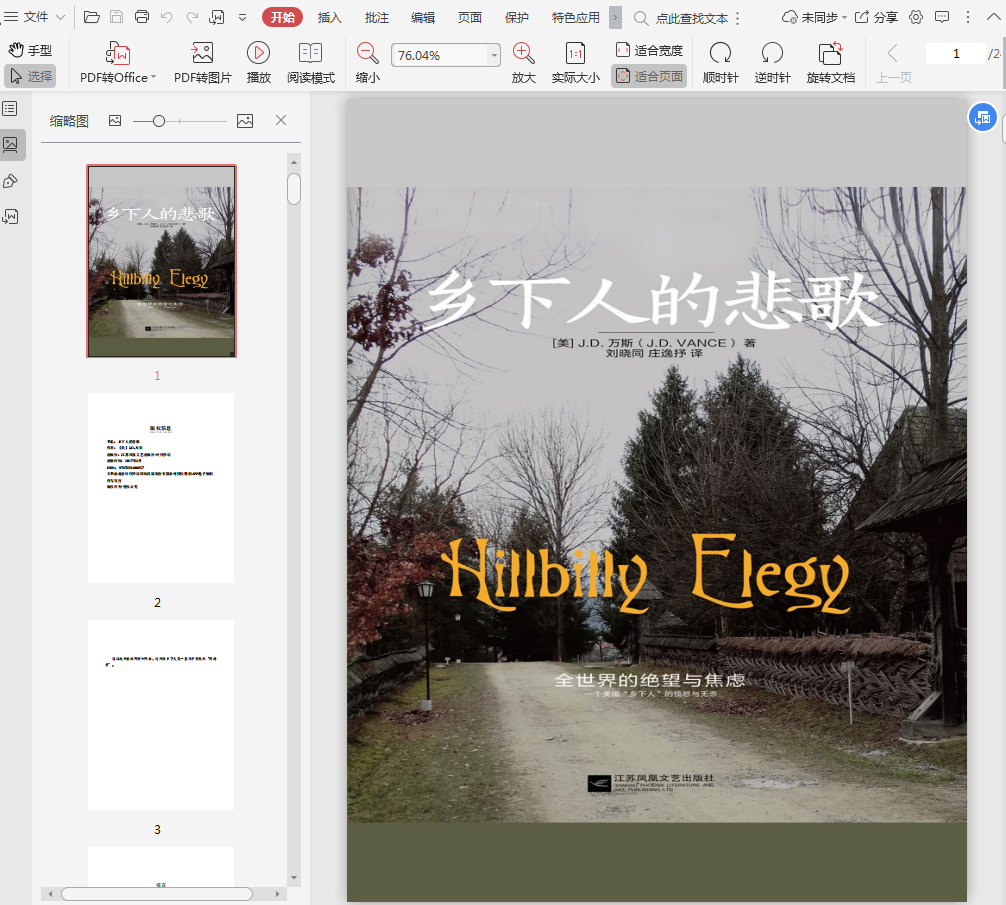1006x905 pixels.
Task: Click thumbnail panel scroll down arrow
Action: click(294, 877)
